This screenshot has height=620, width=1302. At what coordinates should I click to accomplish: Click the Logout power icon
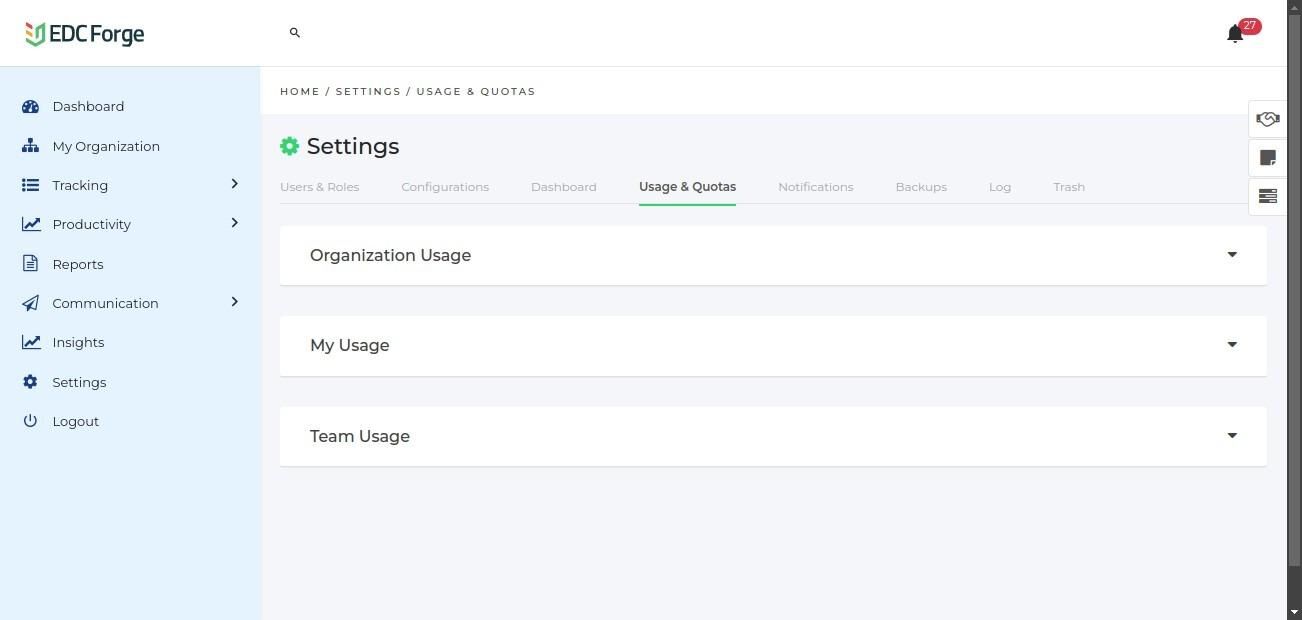click(x=30, y=421)
